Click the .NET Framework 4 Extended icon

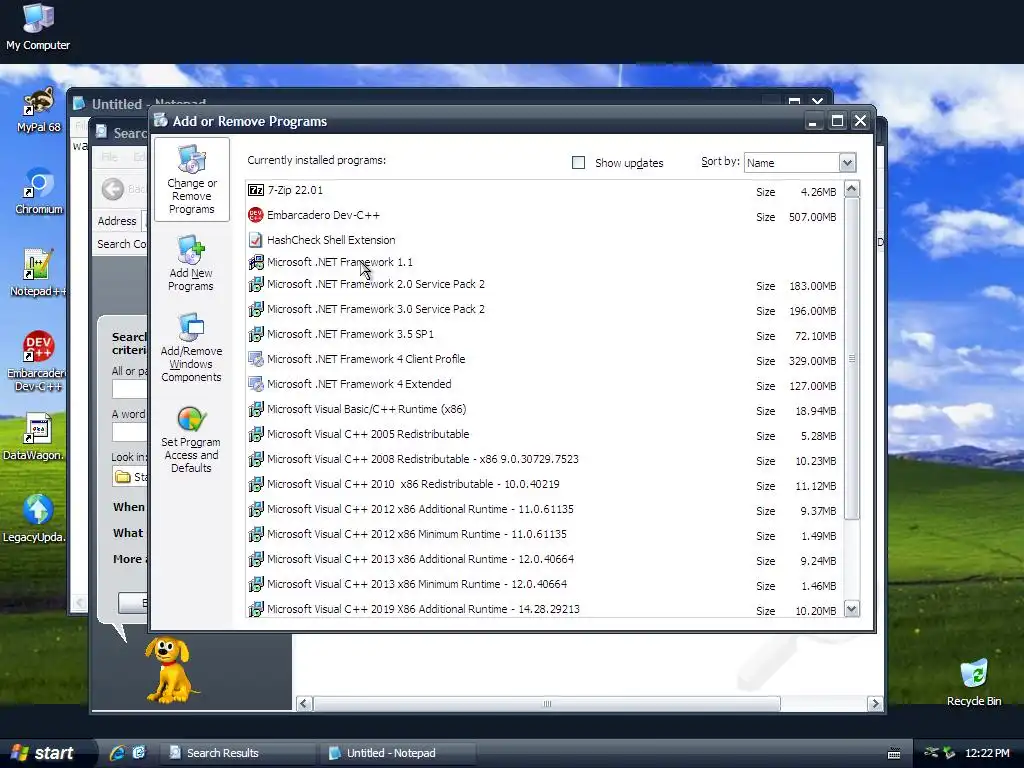coord(256,384)
